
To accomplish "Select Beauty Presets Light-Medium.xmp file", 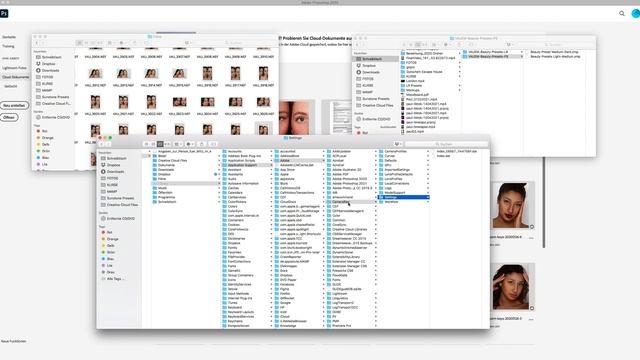I will (555, 56).
